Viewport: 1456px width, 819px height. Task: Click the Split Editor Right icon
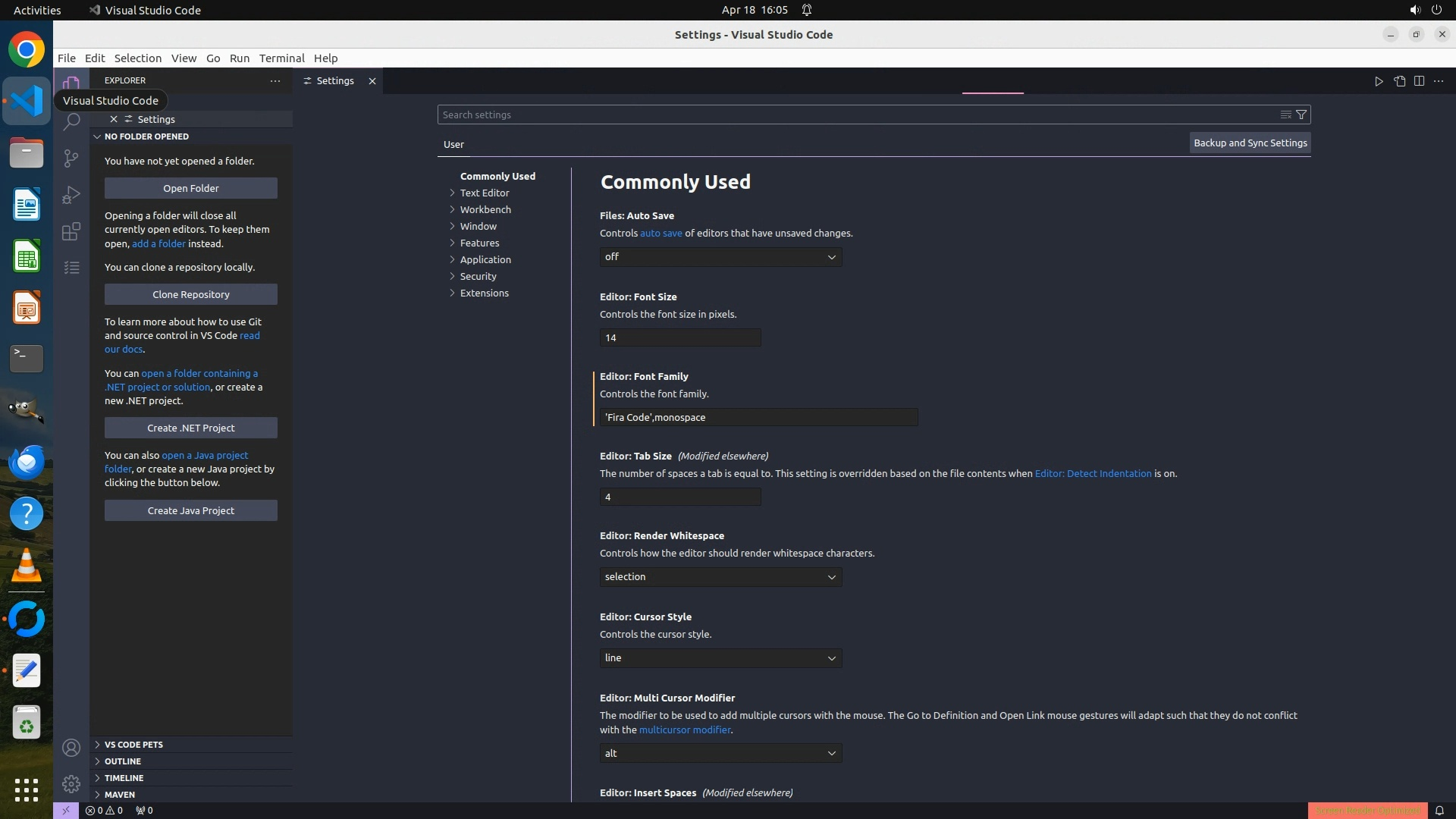(x=1419, y=81)
